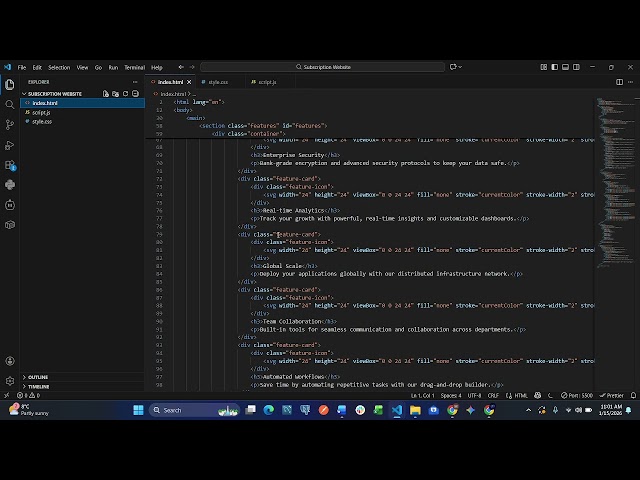Go back using the title bar arrow

coord(181,67)
